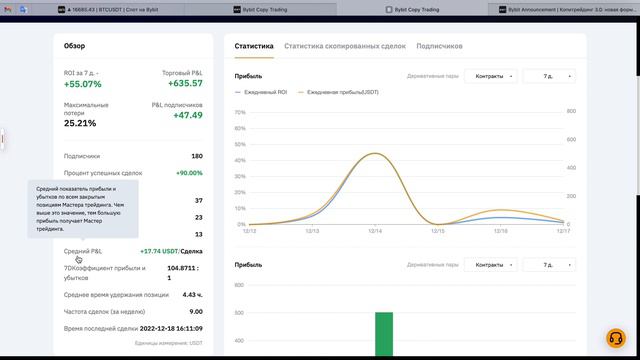
Task: Click the 12/14 peak on profit chart
Action: pos(375,153)
